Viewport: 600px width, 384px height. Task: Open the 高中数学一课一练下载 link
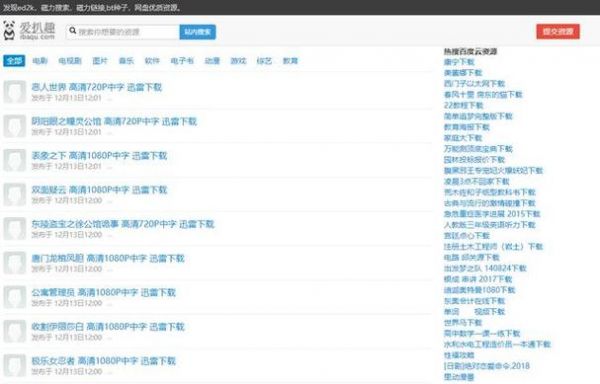[482, 334]
